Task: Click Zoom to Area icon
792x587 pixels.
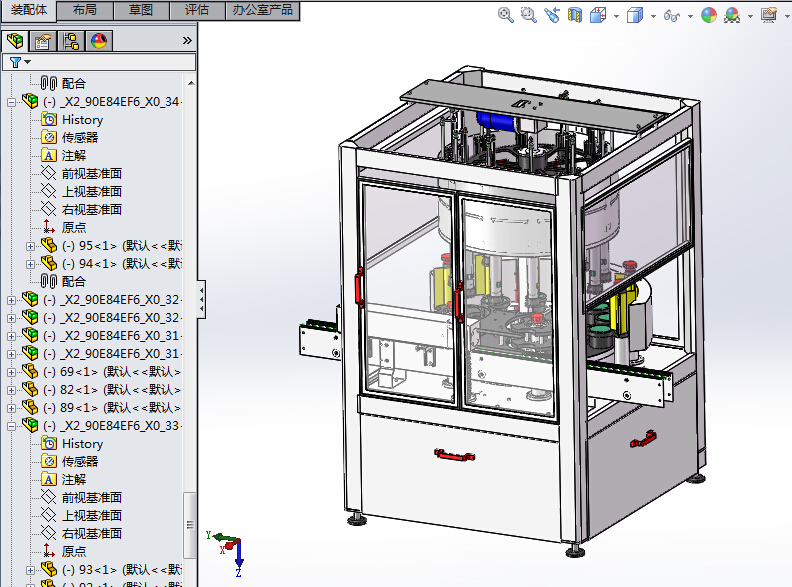Action: (x=528, y=15)
